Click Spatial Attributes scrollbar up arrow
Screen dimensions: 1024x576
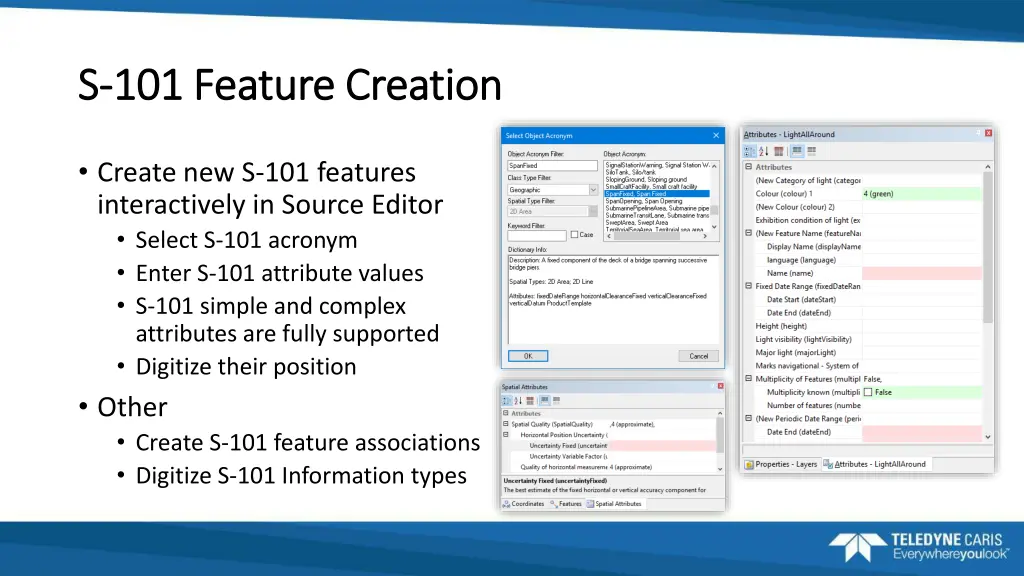(x=720, y=413)
